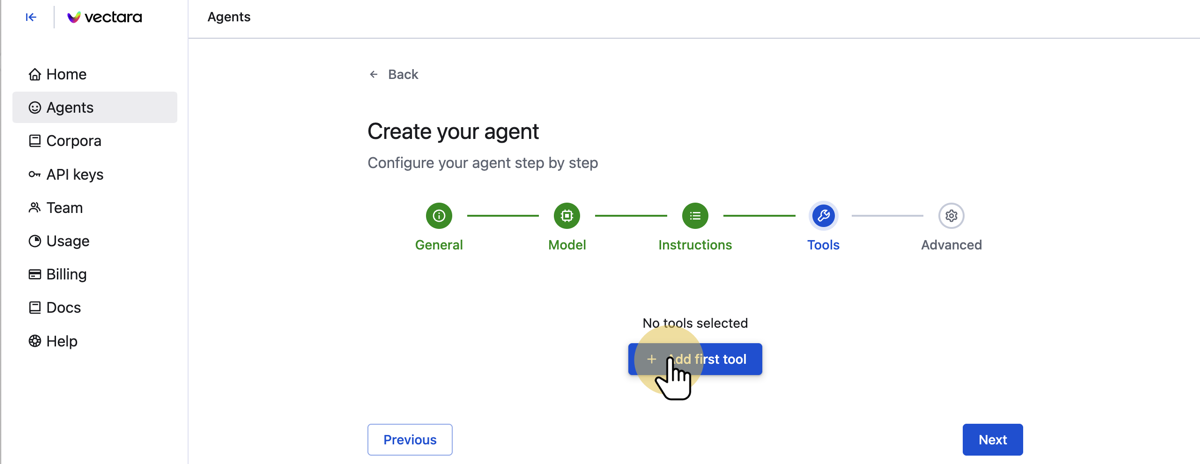Click the Tools wrench step icon
The height and width of the screenshot is (464, 1200).
(x=823, y=216)
